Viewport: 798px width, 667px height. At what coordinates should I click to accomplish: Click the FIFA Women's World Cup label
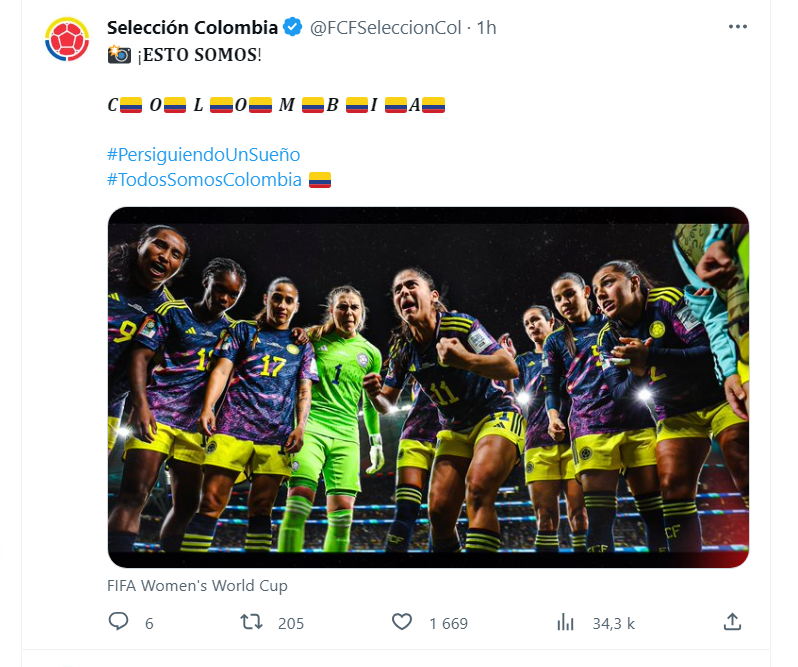197,585
